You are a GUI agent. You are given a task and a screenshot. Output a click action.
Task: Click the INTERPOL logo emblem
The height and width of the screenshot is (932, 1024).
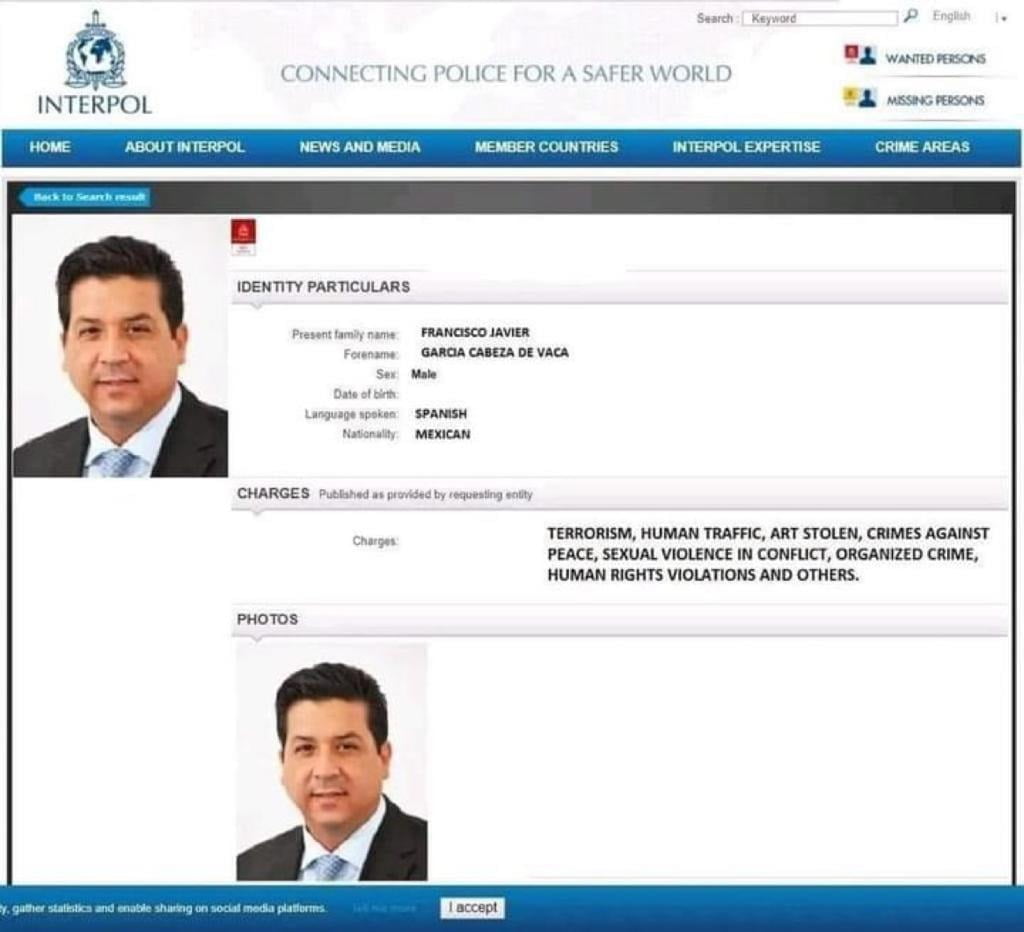pos(95,51)
